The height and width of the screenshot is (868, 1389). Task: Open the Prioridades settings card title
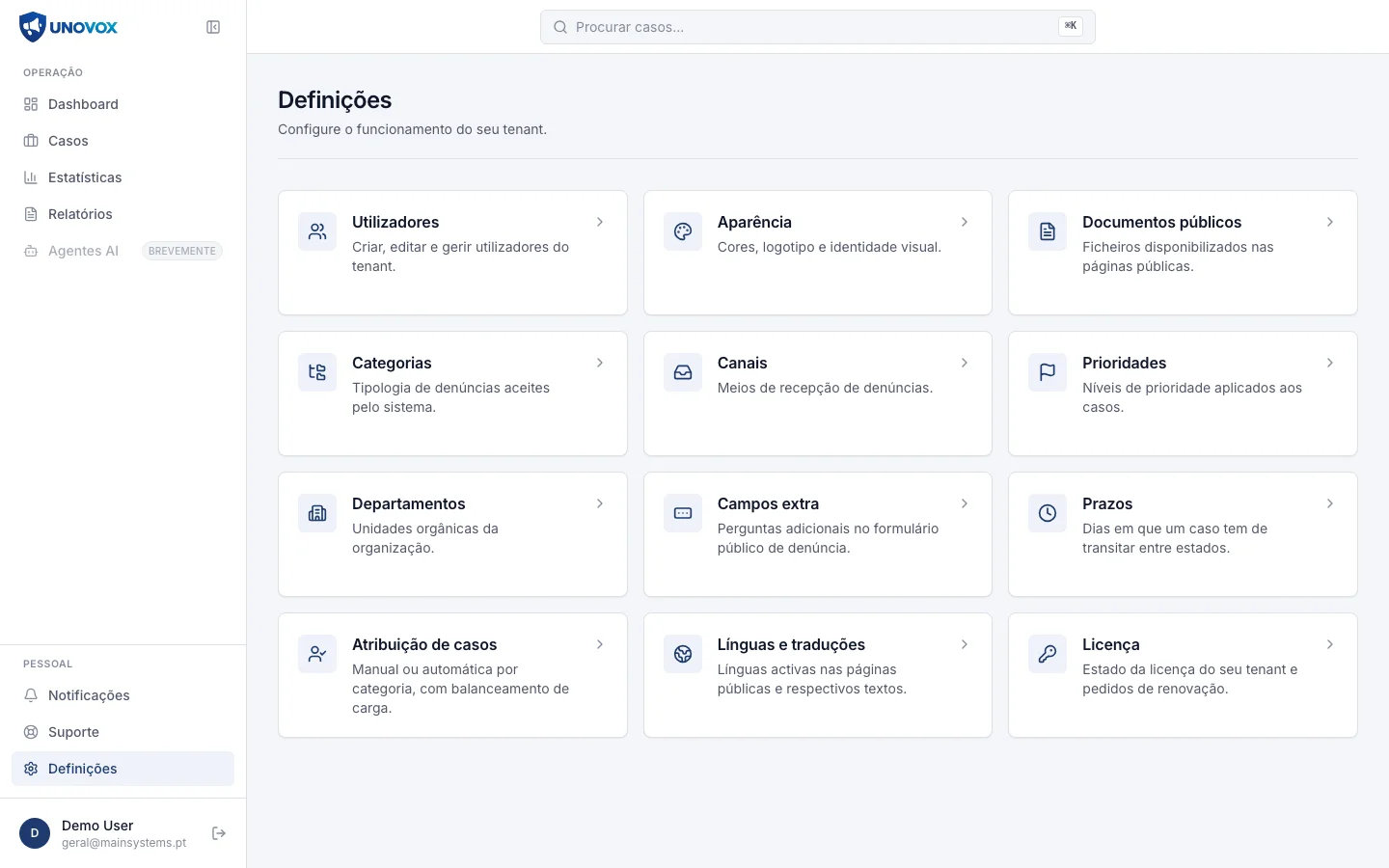coord(1124,363)
